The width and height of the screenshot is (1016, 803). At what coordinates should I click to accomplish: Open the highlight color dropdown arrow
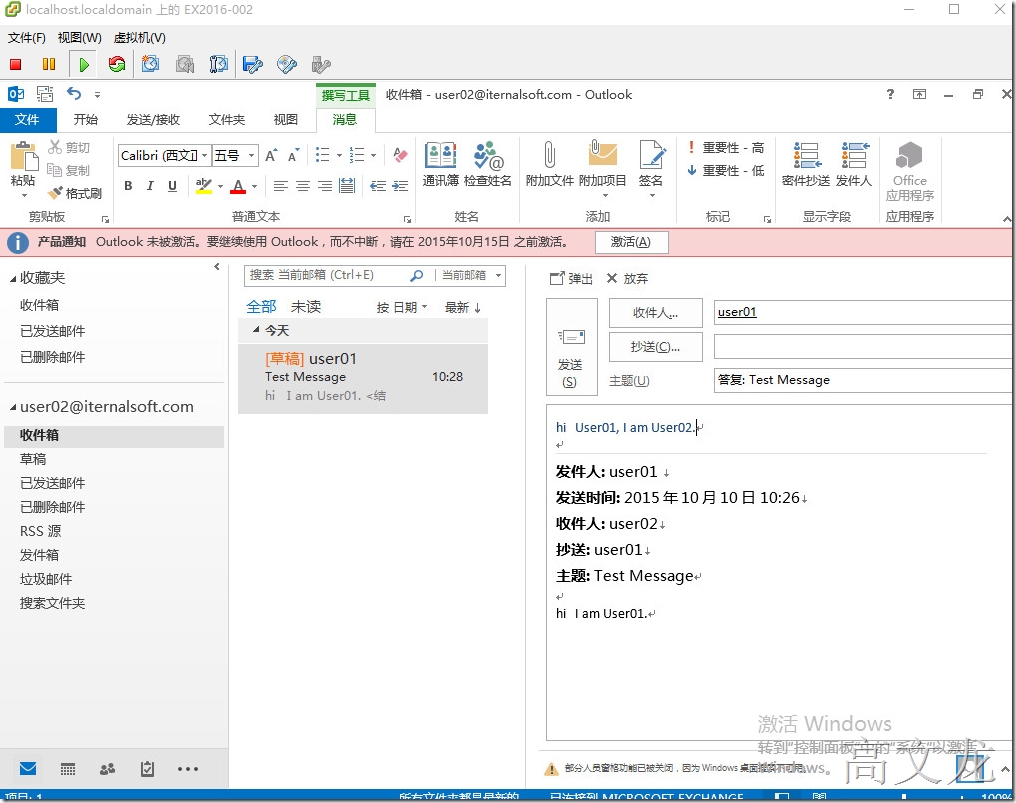pyautogui.click(x=220, y=187)
